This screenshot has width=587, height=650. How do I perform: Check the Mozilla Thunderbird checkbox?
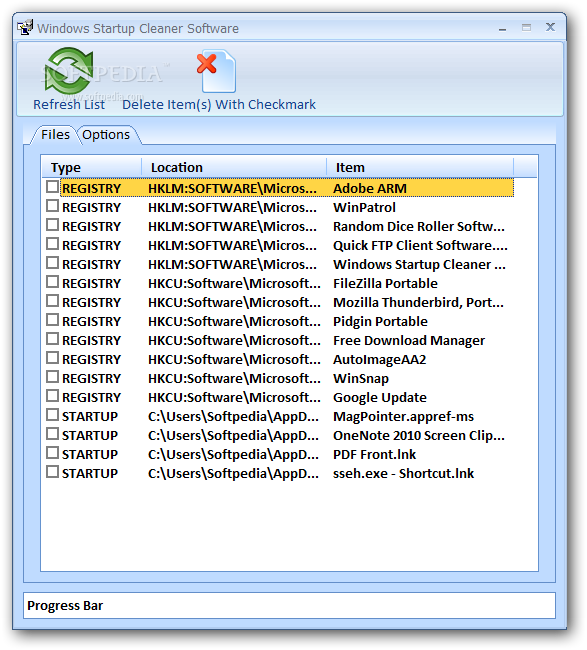coord(52,301)
